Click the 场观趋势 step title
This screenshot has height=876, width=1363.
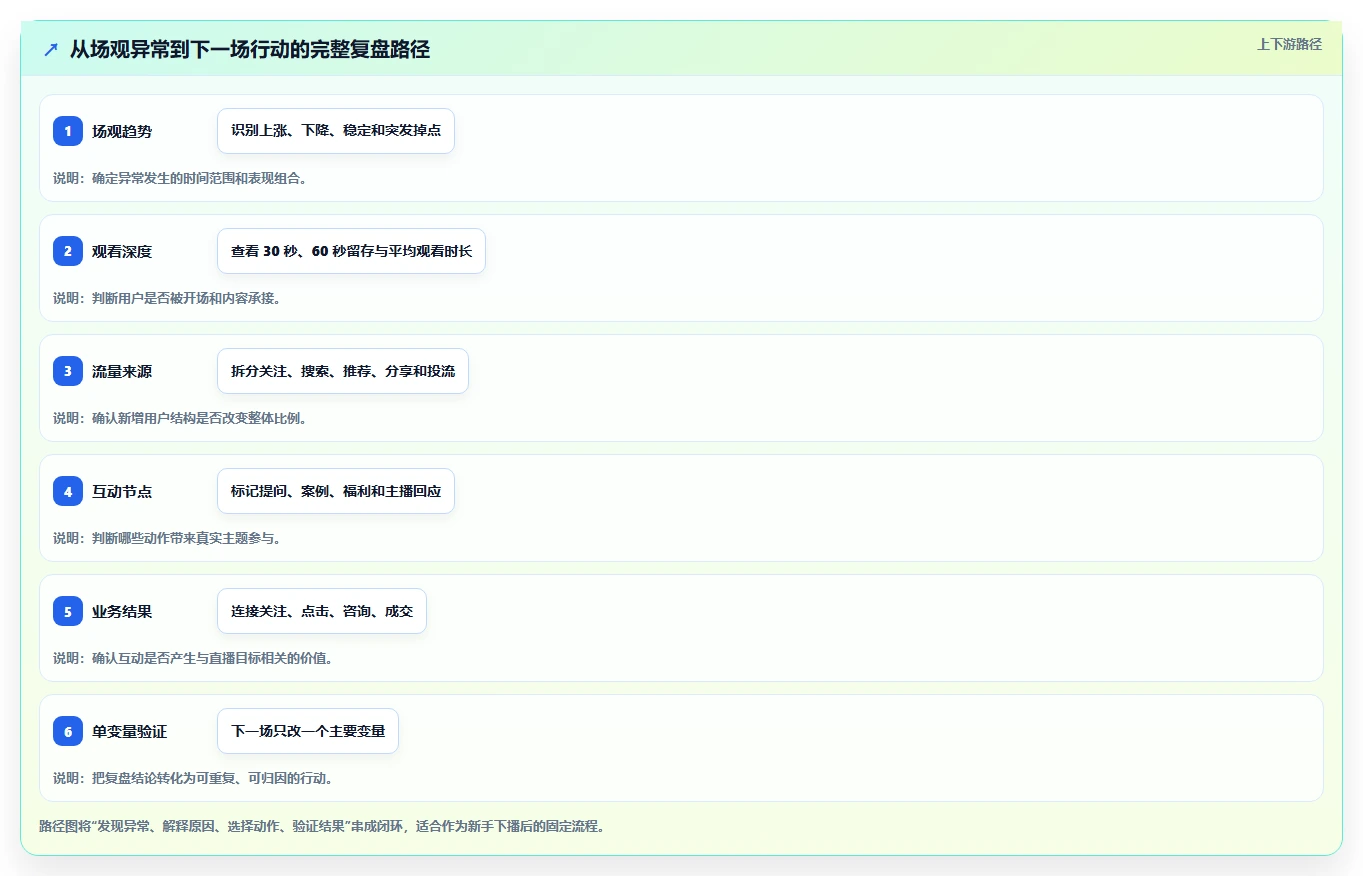122,131
